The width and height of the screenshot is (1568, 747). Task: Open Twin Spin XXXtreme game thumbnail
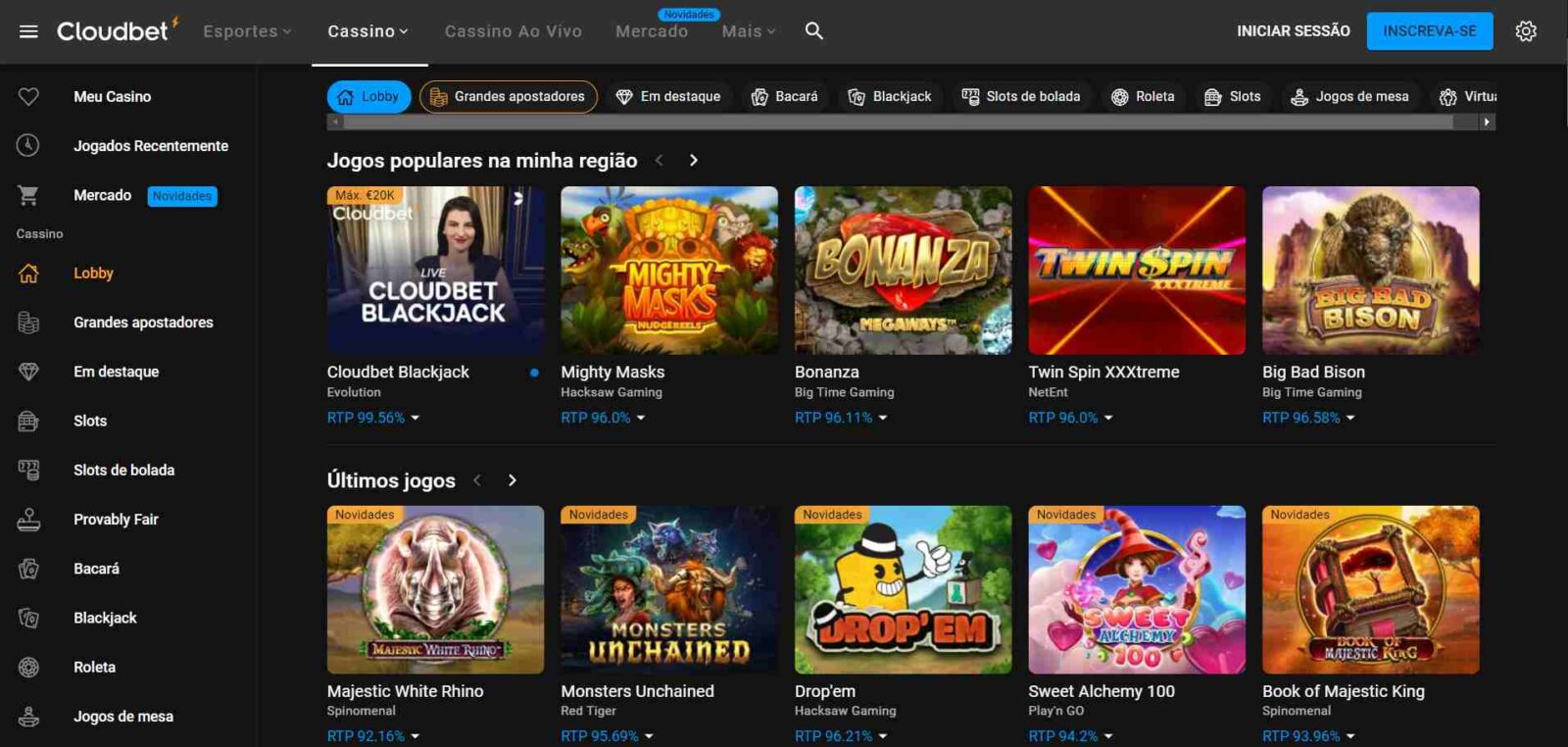point(1137,270)
